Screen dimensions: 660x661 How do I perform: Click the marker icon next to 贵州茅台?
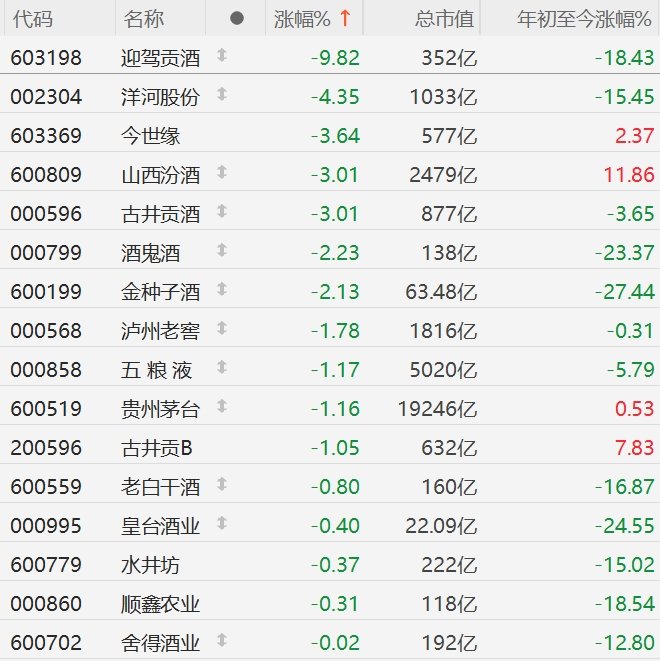click(x=222, y=406)
